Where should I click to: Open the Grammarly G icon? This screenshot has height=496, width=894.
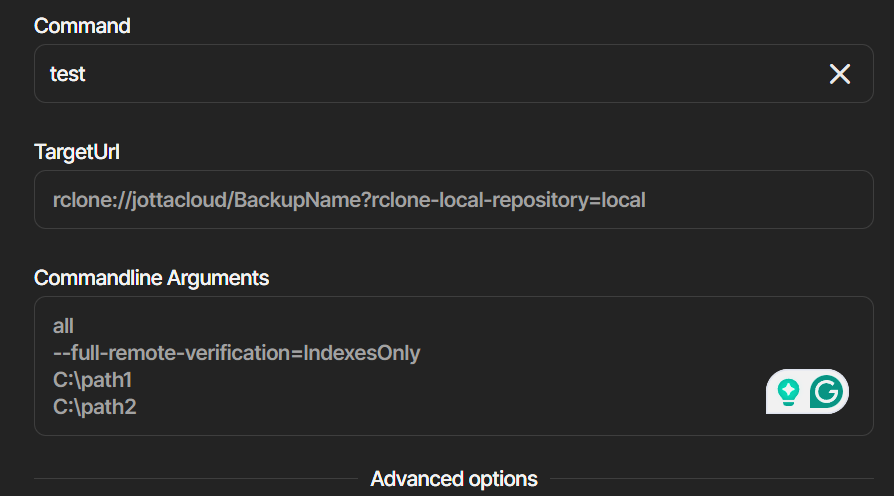coord(826,392)
